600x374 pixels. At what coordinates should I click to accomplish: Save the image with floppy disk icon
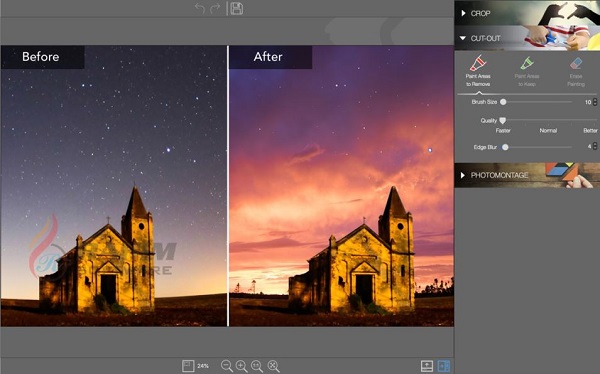coord(236,8)
